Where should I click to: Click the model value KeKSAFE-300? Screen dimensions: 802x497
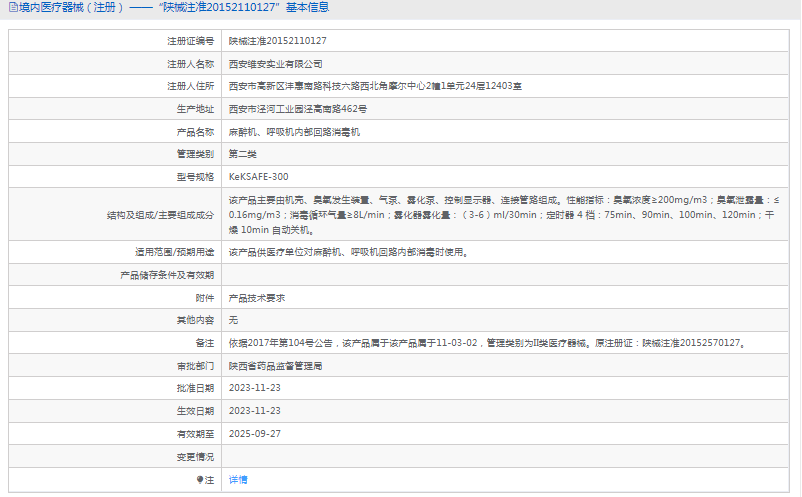[258, 177]
